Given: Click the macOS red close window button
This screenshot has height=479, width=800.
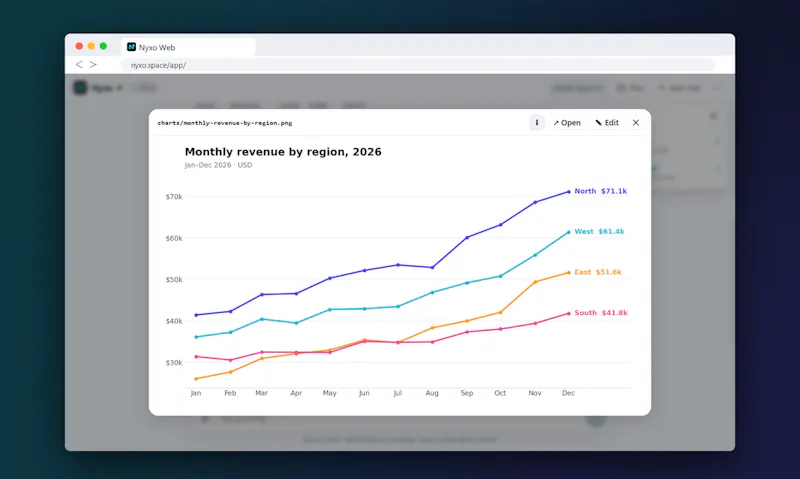Looking at the screenshot, I should click(79, 46).
